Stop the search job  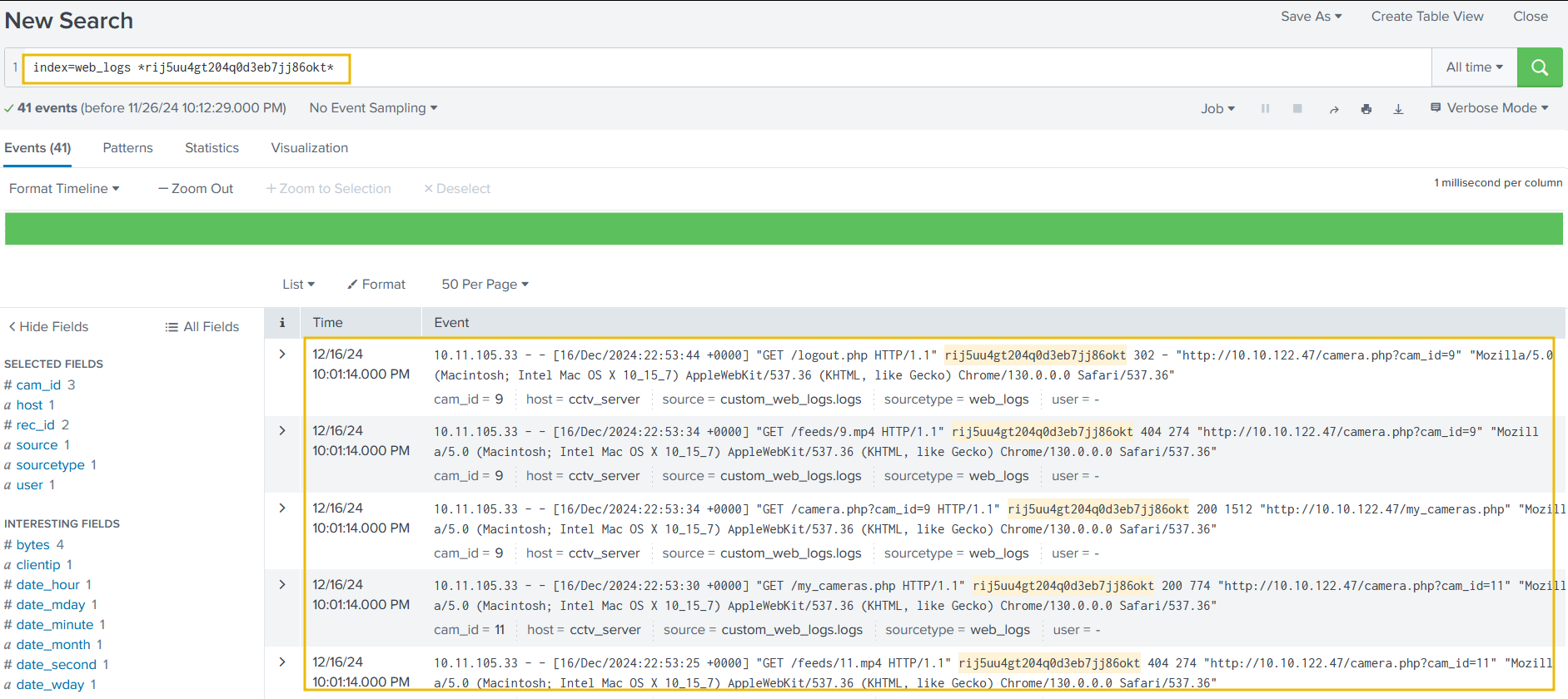[1297, 109]
